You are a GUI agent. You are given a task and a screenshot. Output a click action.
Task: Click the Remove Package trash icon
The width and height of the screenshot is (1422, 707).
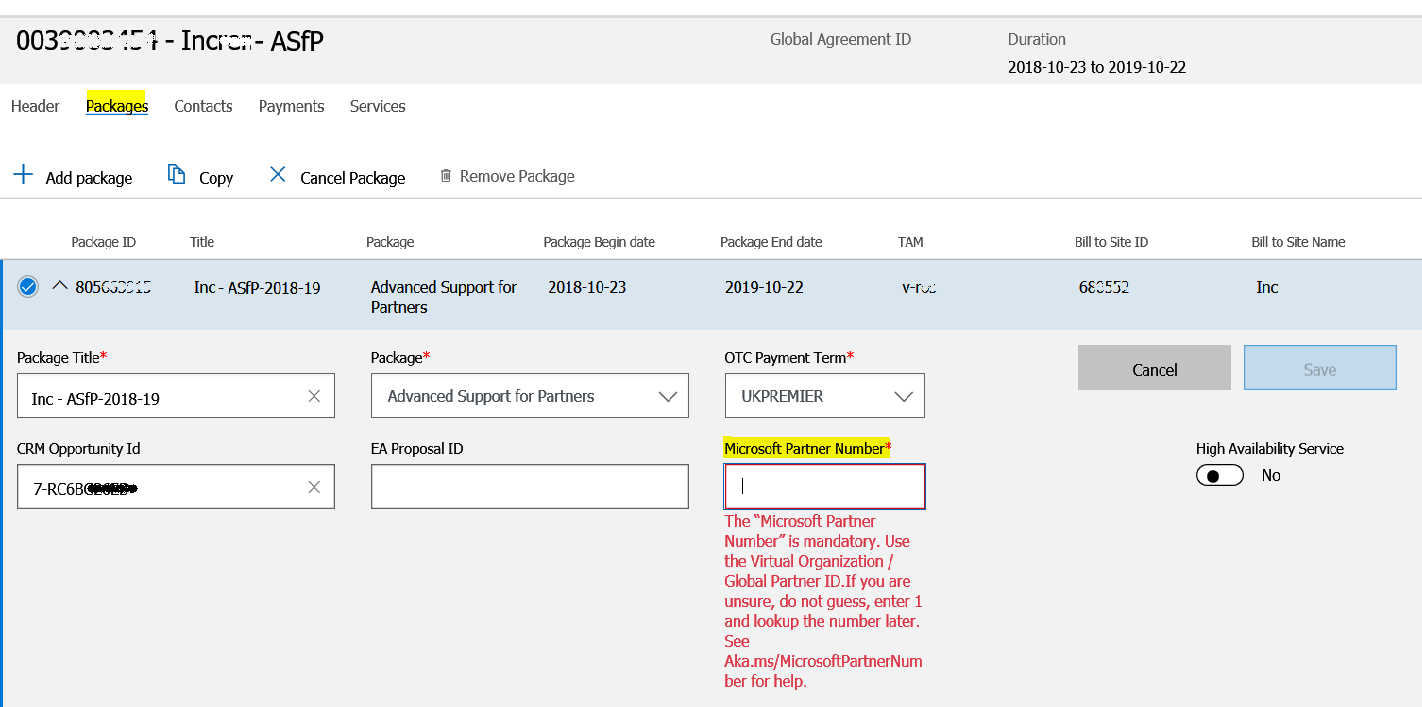click(446, 176)
